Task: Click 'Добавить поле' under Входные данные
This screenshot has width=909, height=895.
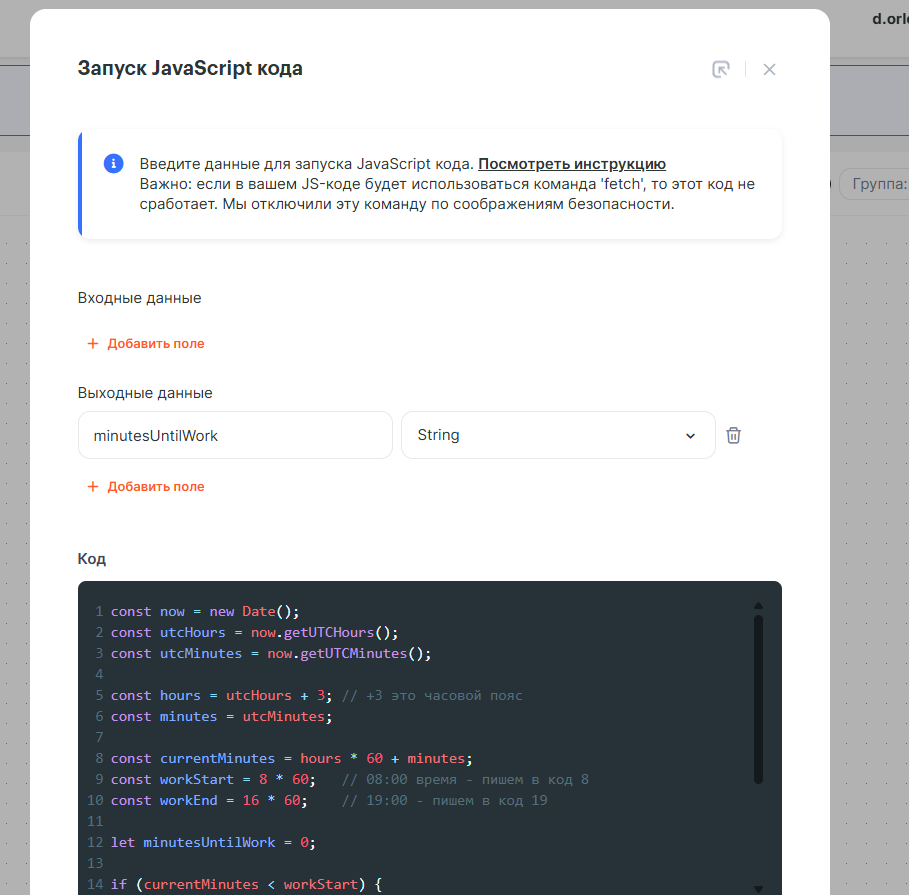Action: (155, 343)
